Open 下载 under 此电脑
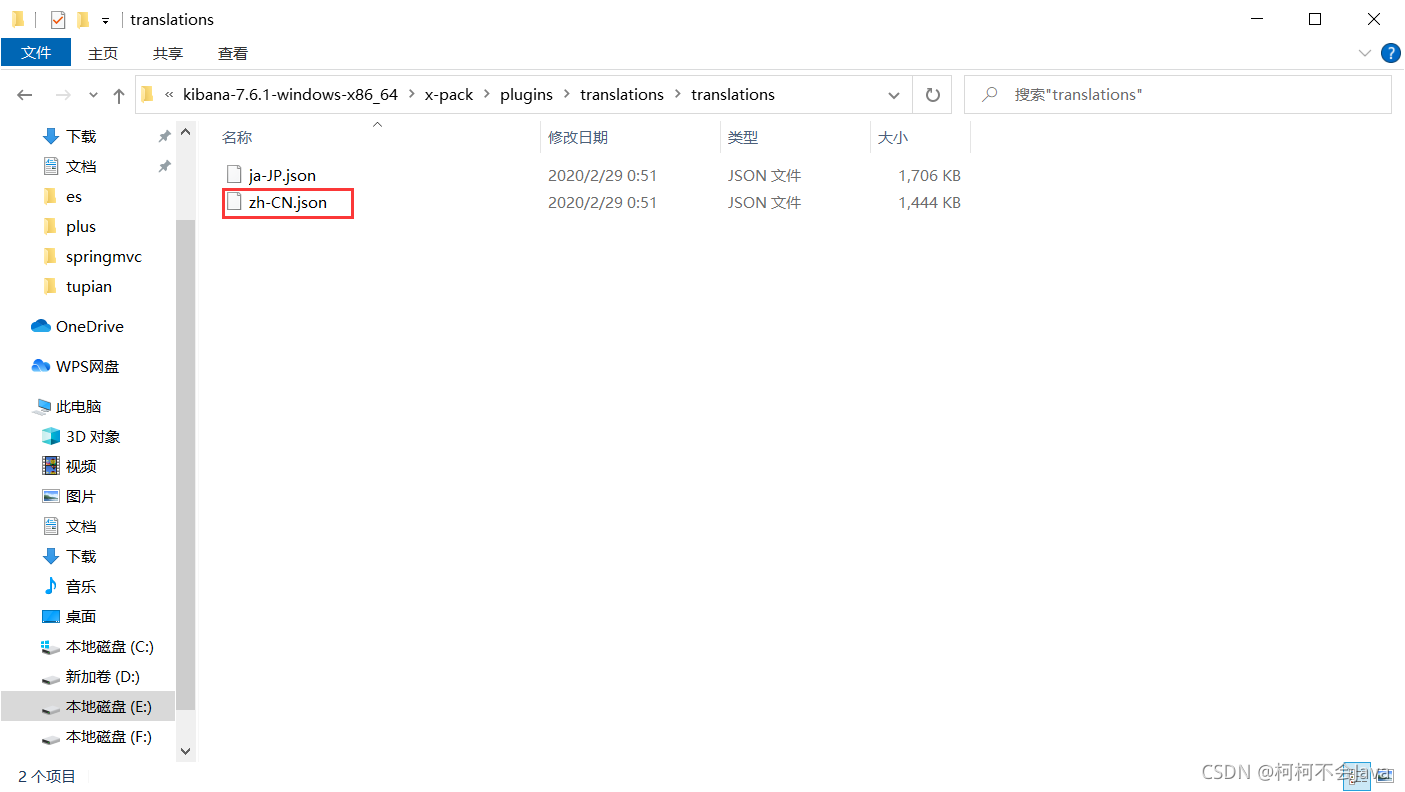1405x792 pixels. (81, 556)
